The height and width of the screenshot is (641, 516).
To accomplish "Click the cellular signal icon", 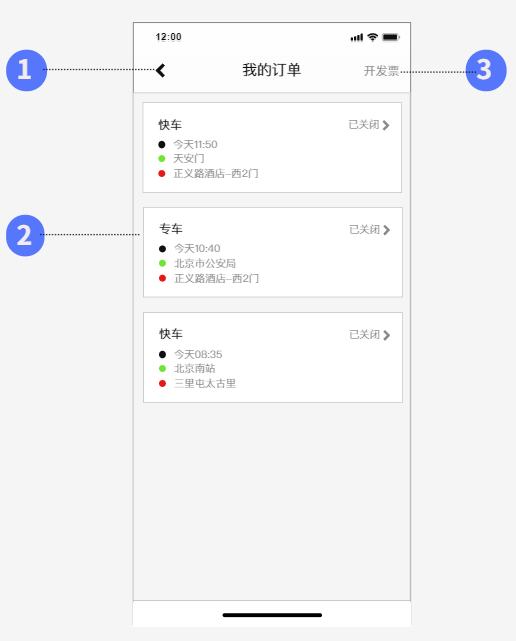I will [357, 38].
